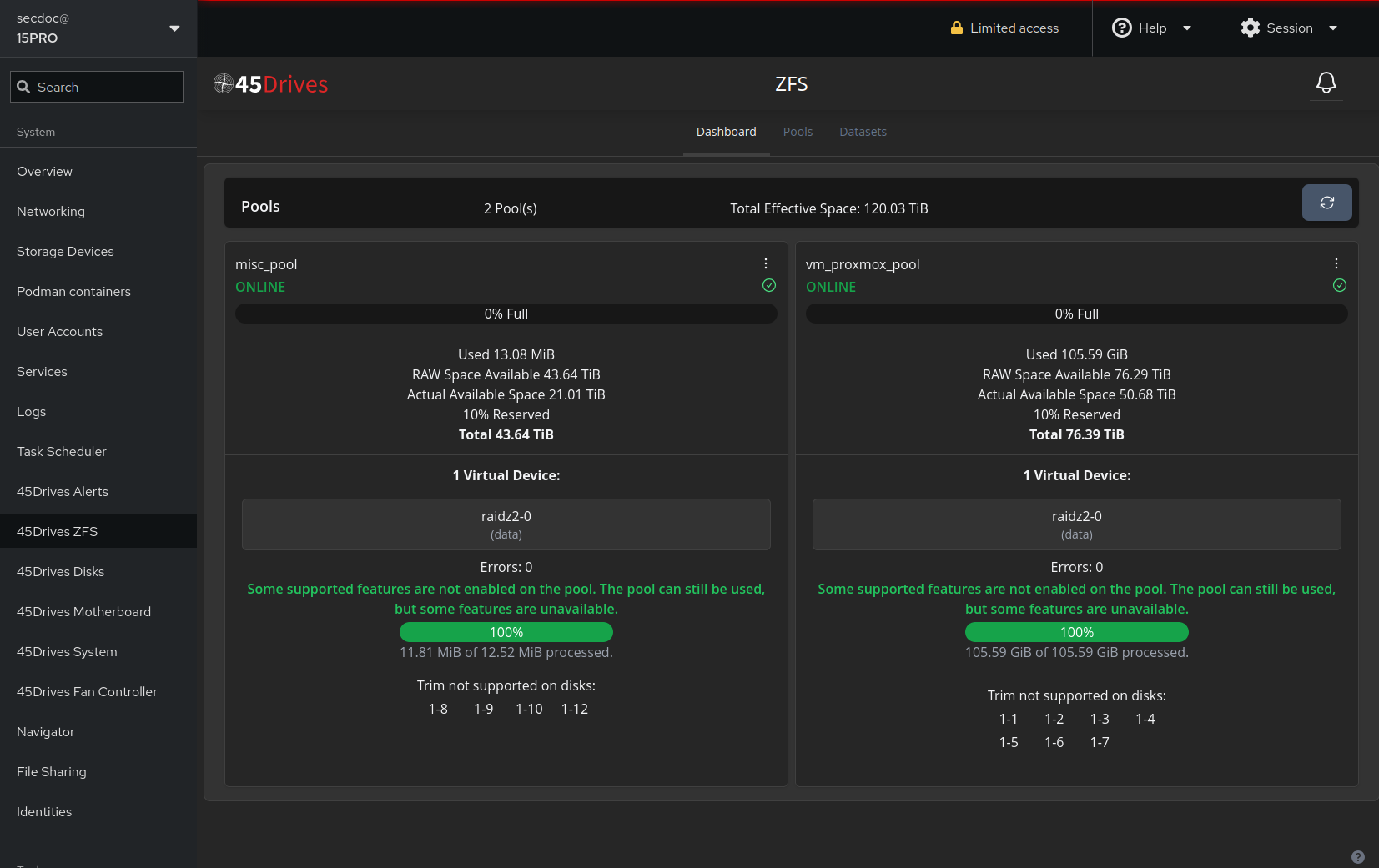Click the misc_pool online status check icon
The image size is (1379, 868).
click(769, 285)
